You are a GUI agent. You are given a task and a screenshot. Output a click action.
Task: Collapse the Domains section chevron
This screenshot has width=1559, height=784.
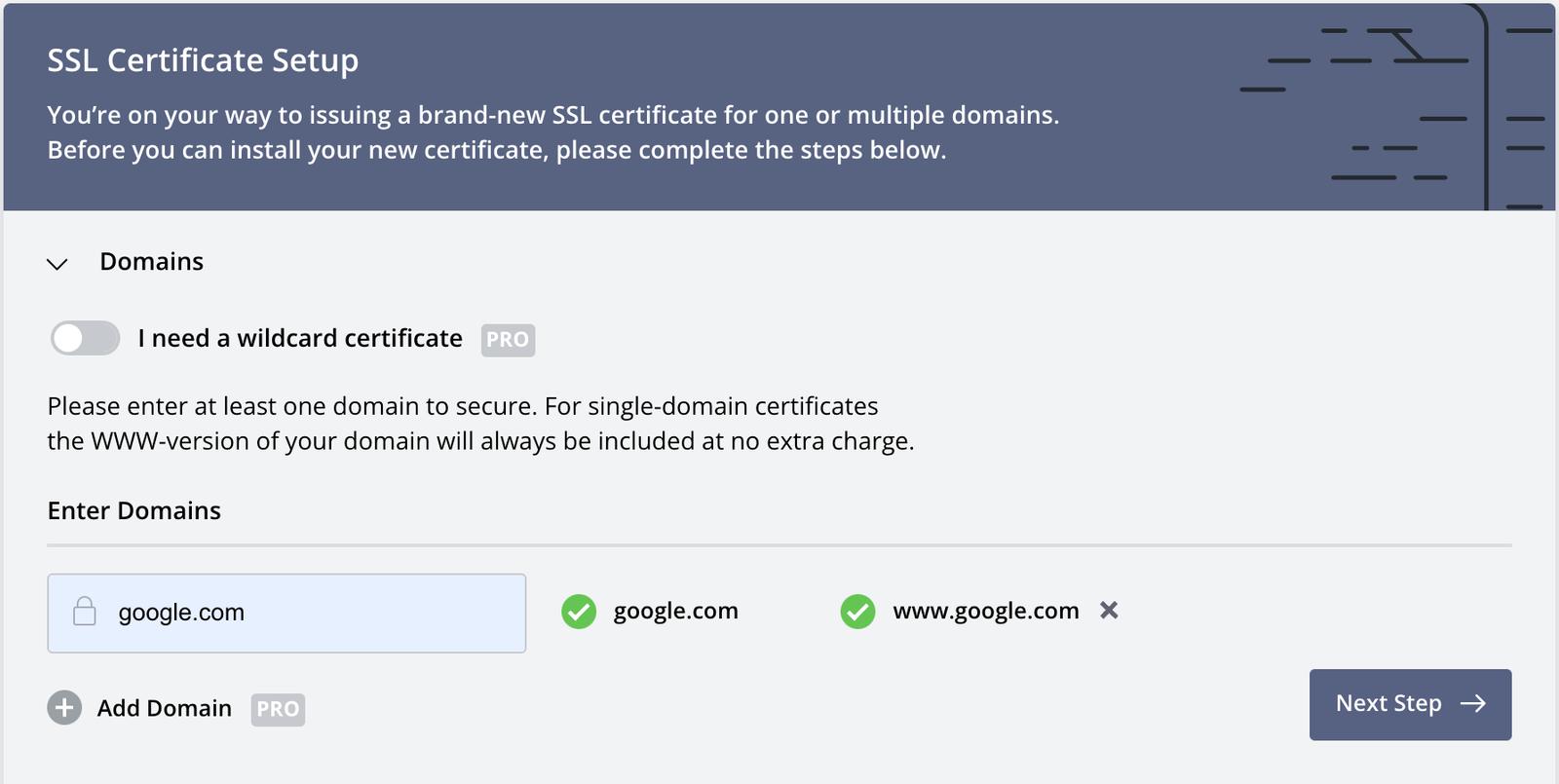click(57, 264)
